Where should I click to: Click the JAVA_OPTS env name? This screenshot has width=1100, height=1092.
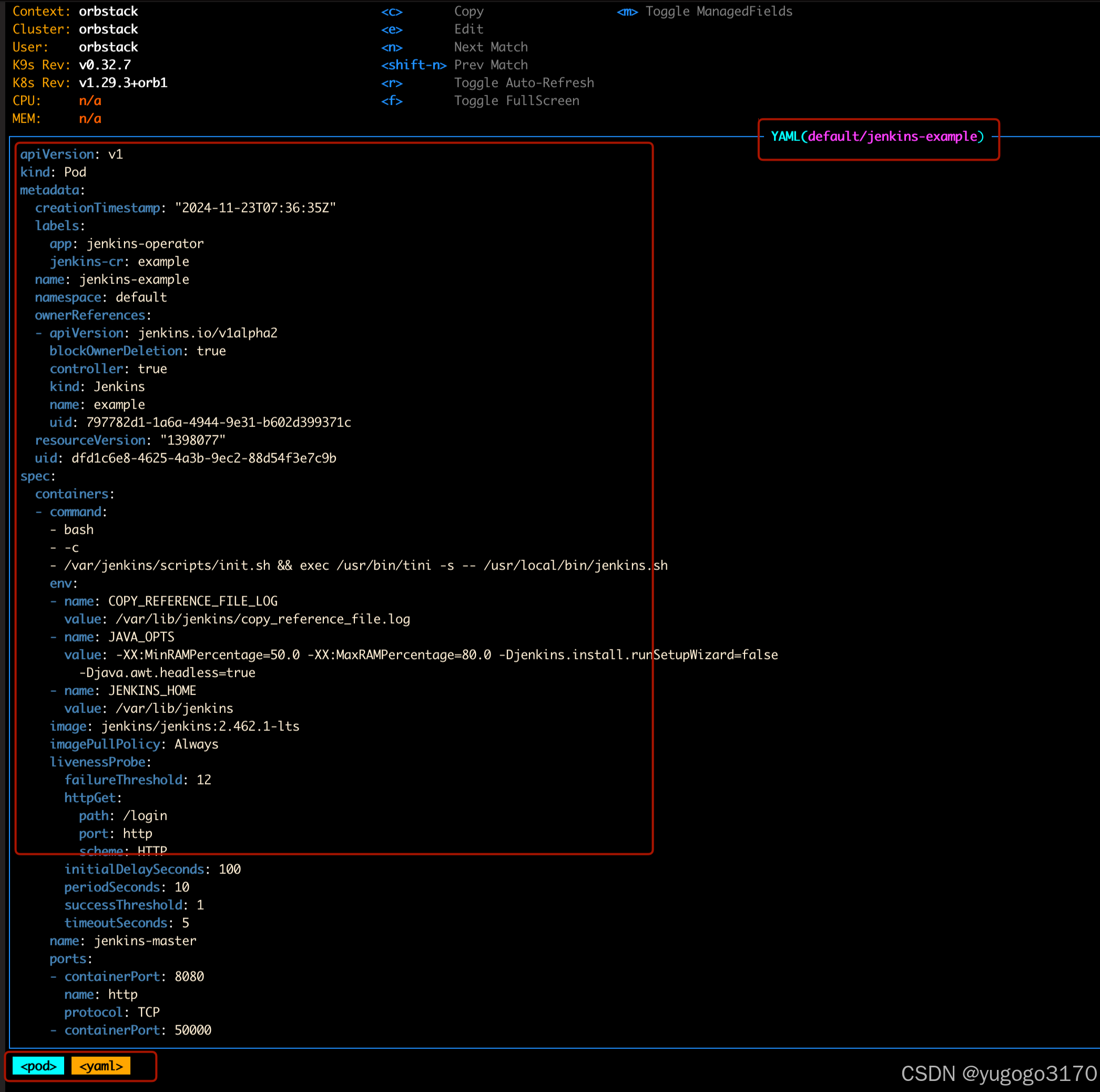tap(141, 637)
